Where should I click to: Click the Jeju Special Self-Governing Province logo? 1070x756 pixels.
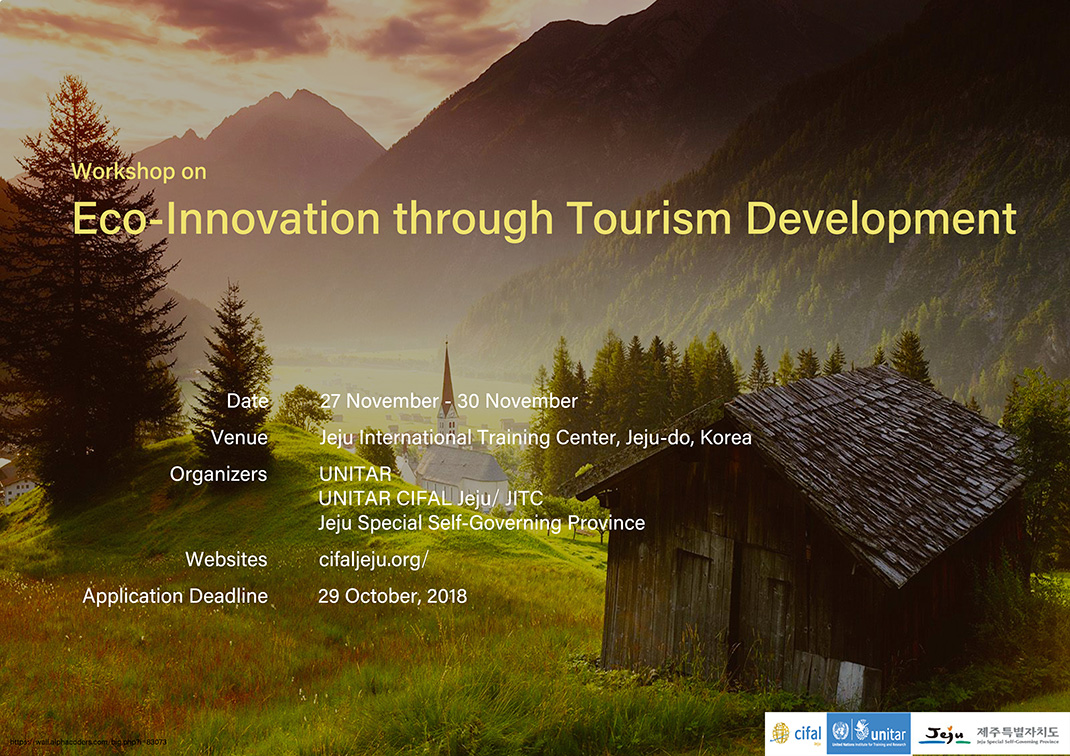click(990, 734)
